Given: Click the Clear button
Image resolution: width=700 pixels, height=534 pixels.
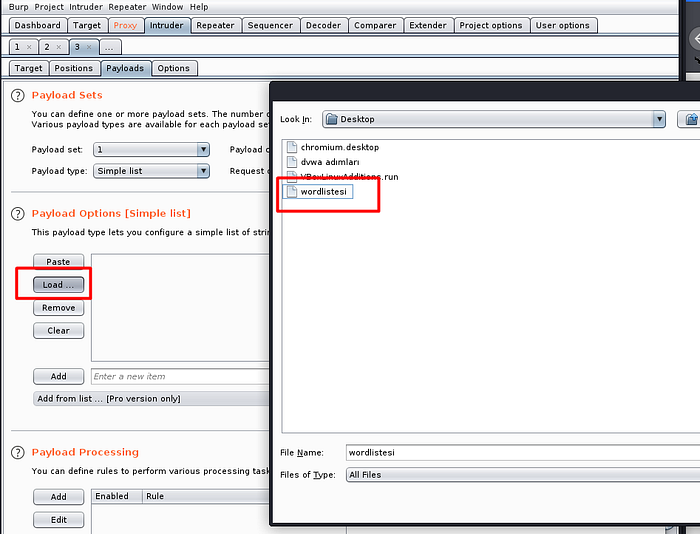Looking at the screenshot, I should [58, 331].
